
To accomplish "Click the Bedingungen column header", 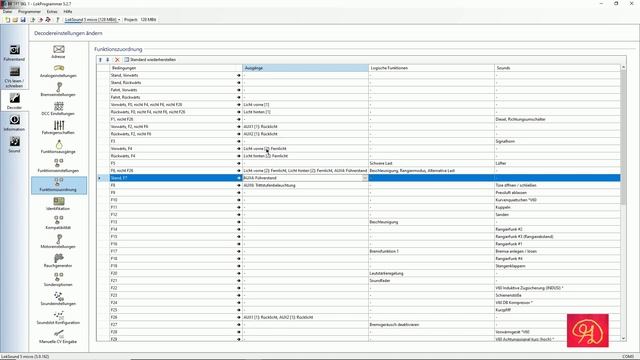I will tap(176, 68).
